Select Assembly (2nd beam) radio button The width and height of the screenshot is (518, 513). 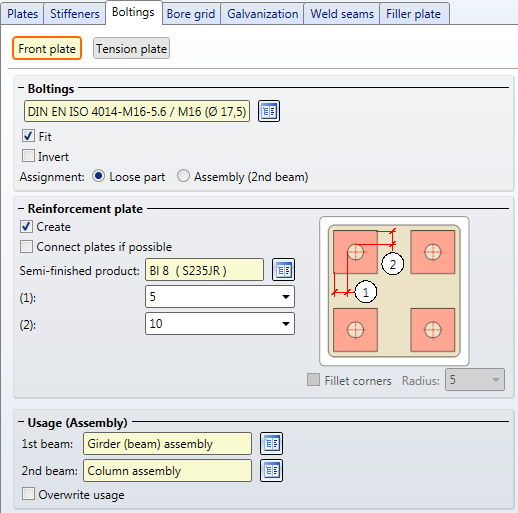(183, 176)
